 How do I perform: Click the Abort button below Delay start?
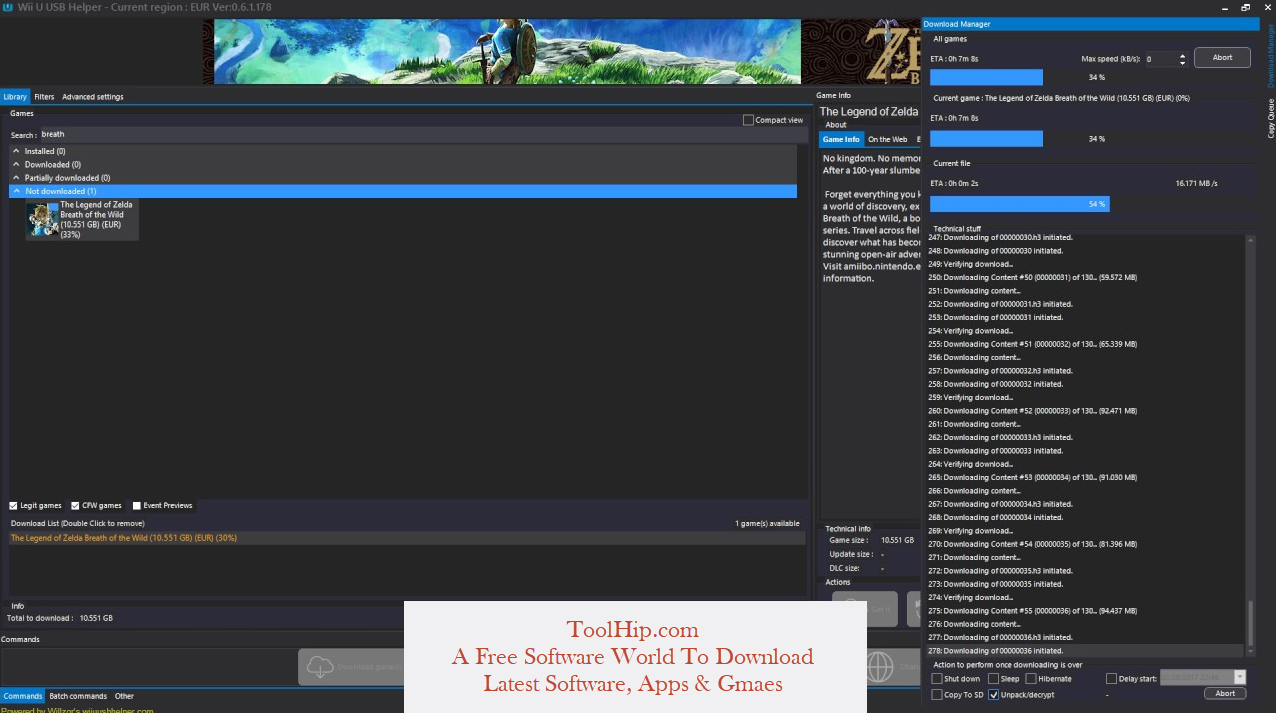point(1224,693)
